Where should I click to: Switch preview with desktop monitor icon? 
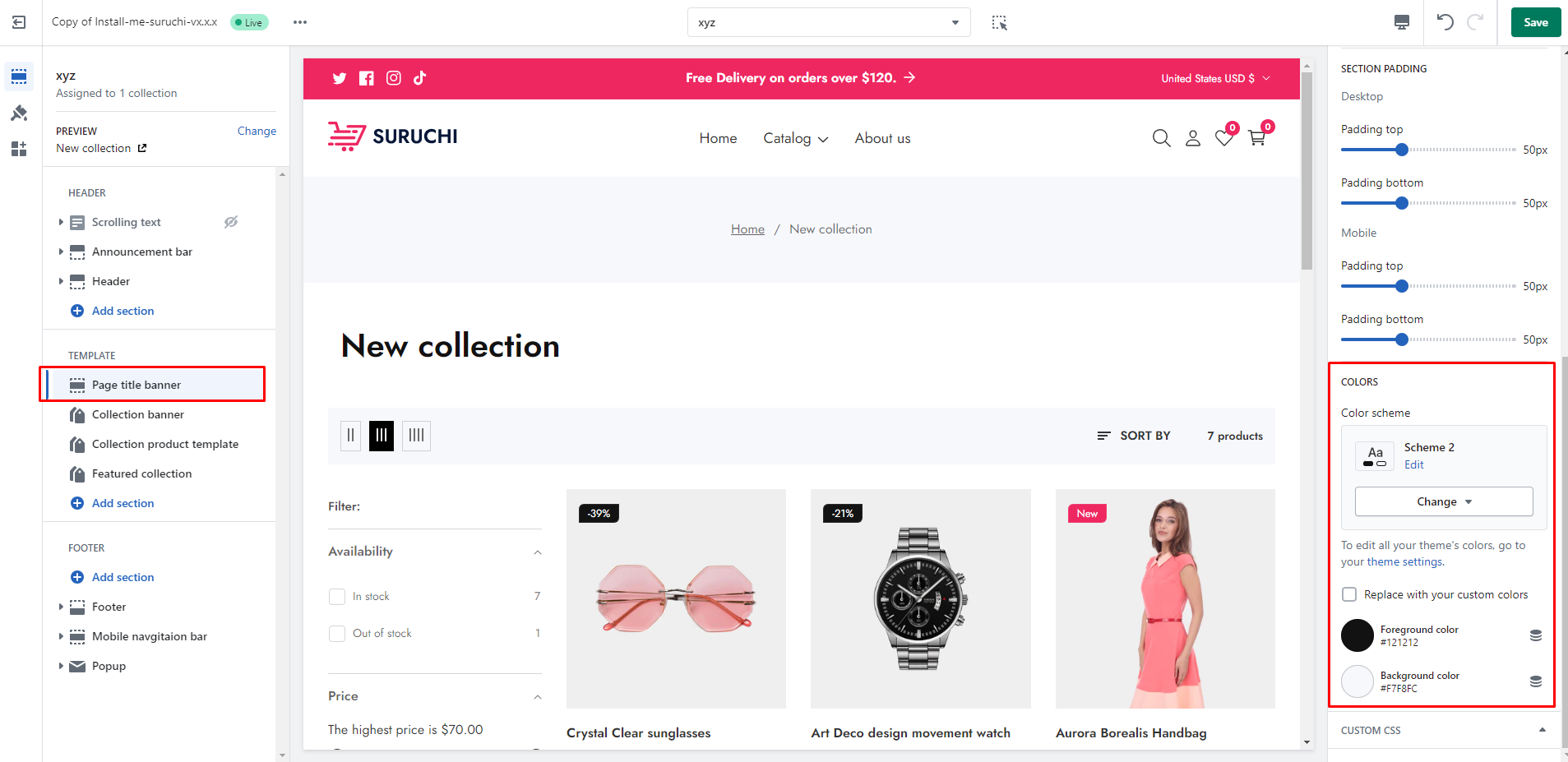click(x=1402, y=22)
